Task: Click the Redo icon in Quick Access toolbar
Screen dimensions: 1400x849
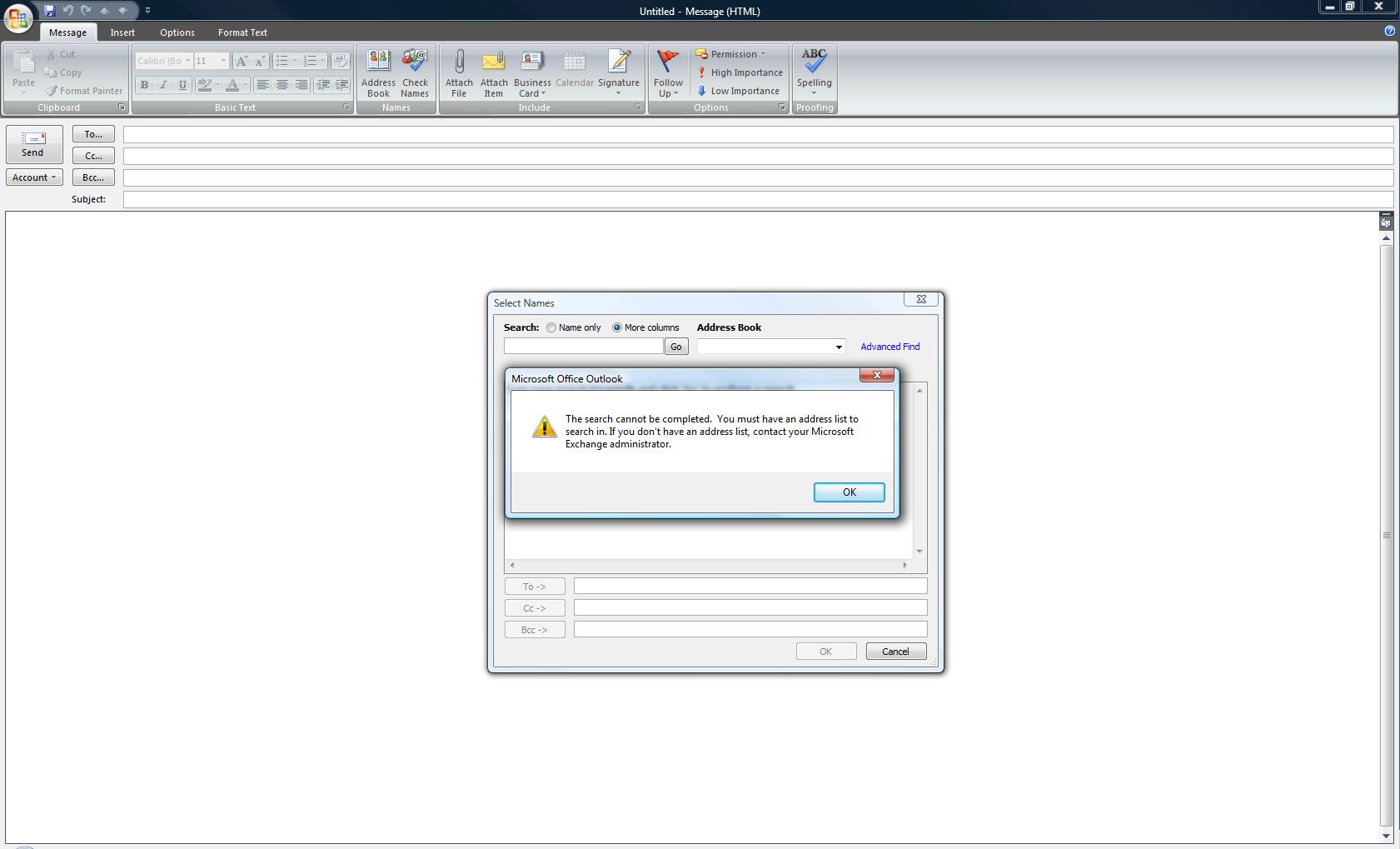Action: click(x=86, y=11)
